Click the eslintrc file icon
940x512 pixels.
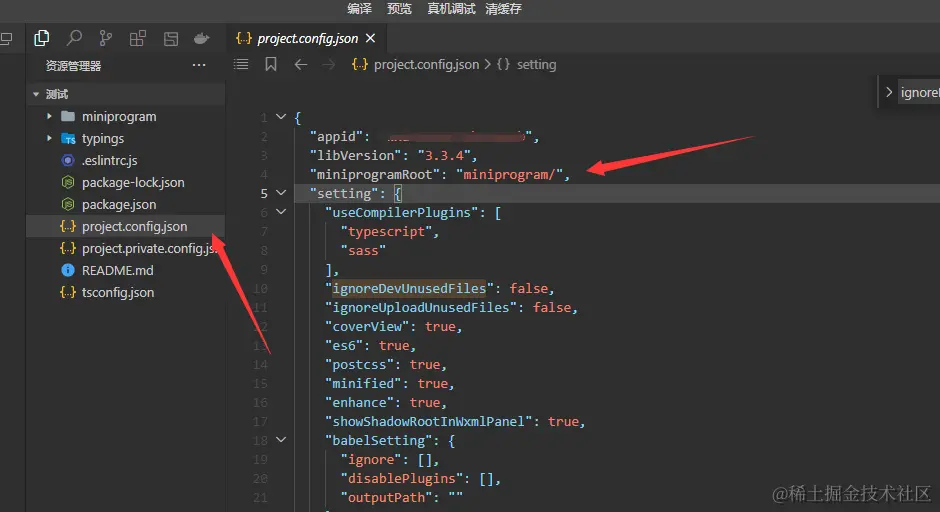point(68,161)
